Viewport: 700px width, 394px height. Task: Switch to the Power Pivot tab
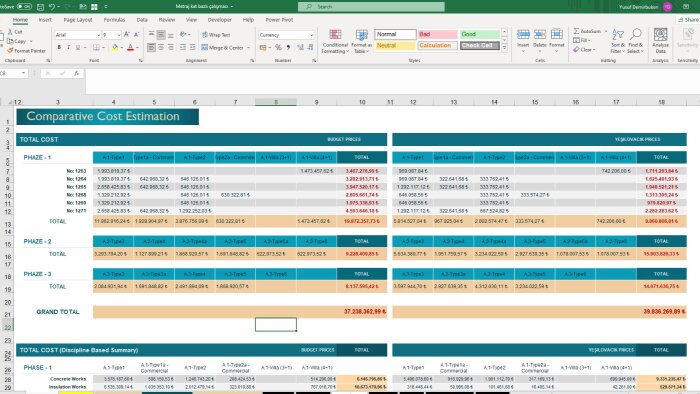(x=279, y=20)
